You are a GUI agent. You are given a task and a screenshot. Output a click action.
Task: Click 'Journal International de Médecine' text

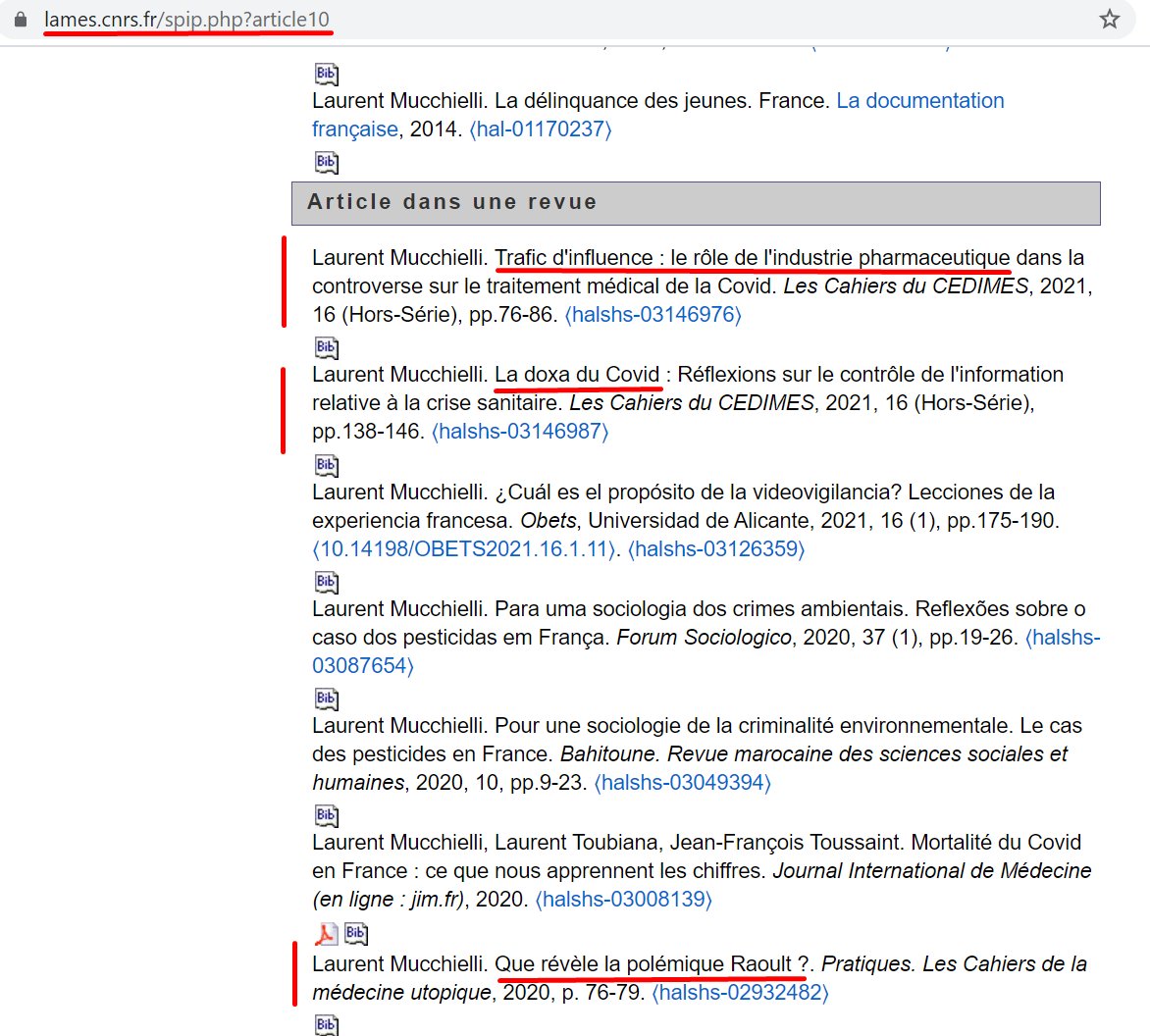pos(932,871)
